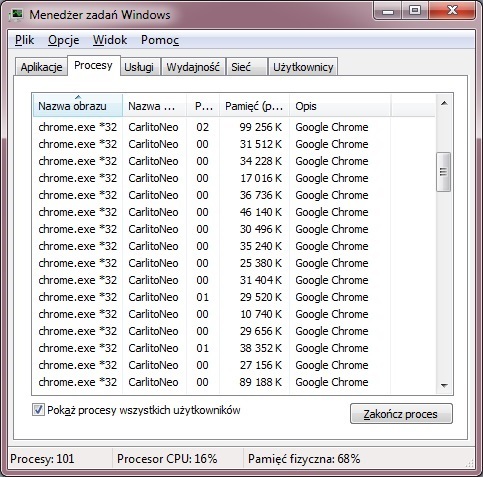Click the vertical scrollbar thumb
483x477 pixels.
coord(443,172)
